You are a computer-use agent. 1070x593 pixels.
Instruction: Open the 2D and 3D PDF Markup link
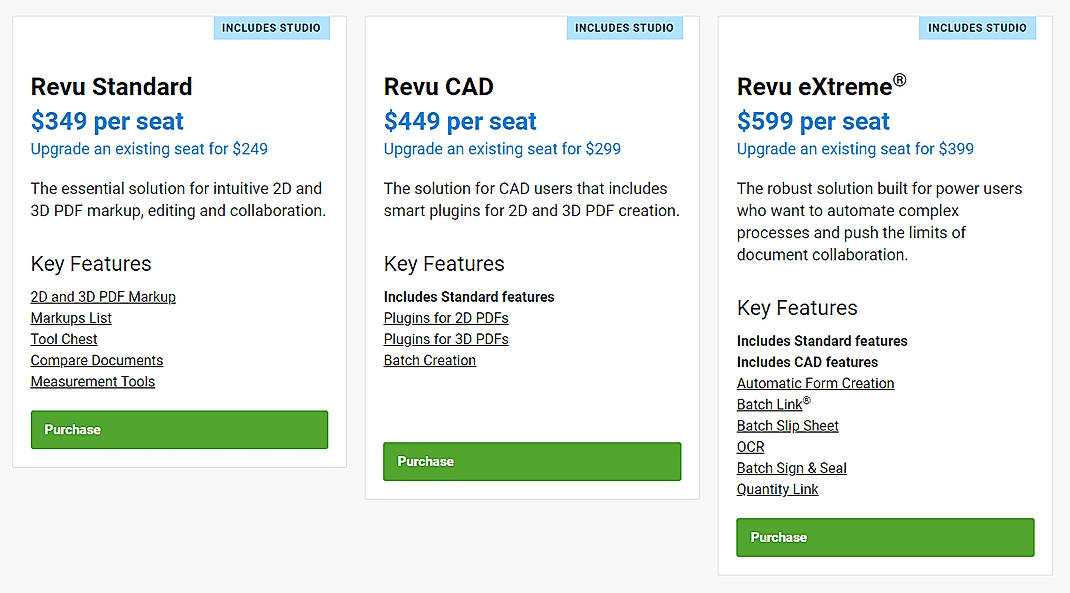pos(103,296)
